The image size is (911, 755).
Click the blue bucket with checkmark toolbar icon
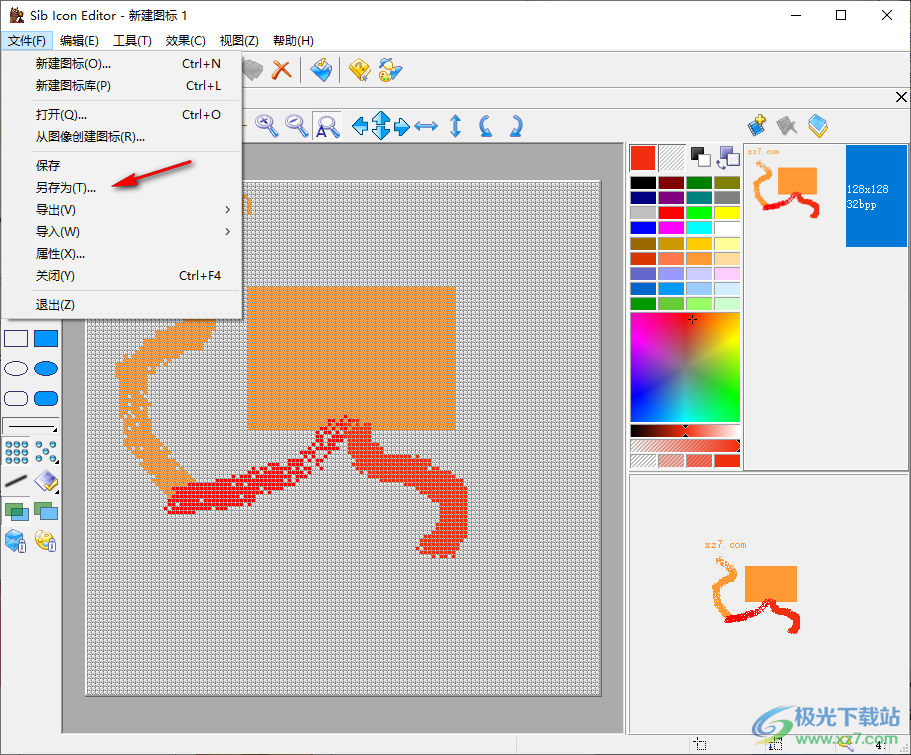pyautogui.click(x=321, y=70)
